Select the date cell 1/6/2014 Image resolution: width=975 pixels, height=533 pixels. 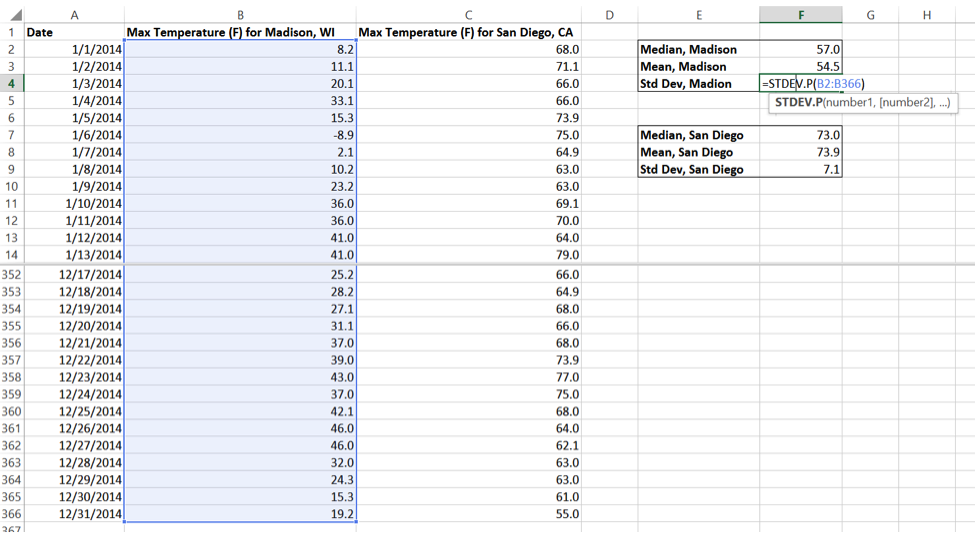click(x=75, y=135)
